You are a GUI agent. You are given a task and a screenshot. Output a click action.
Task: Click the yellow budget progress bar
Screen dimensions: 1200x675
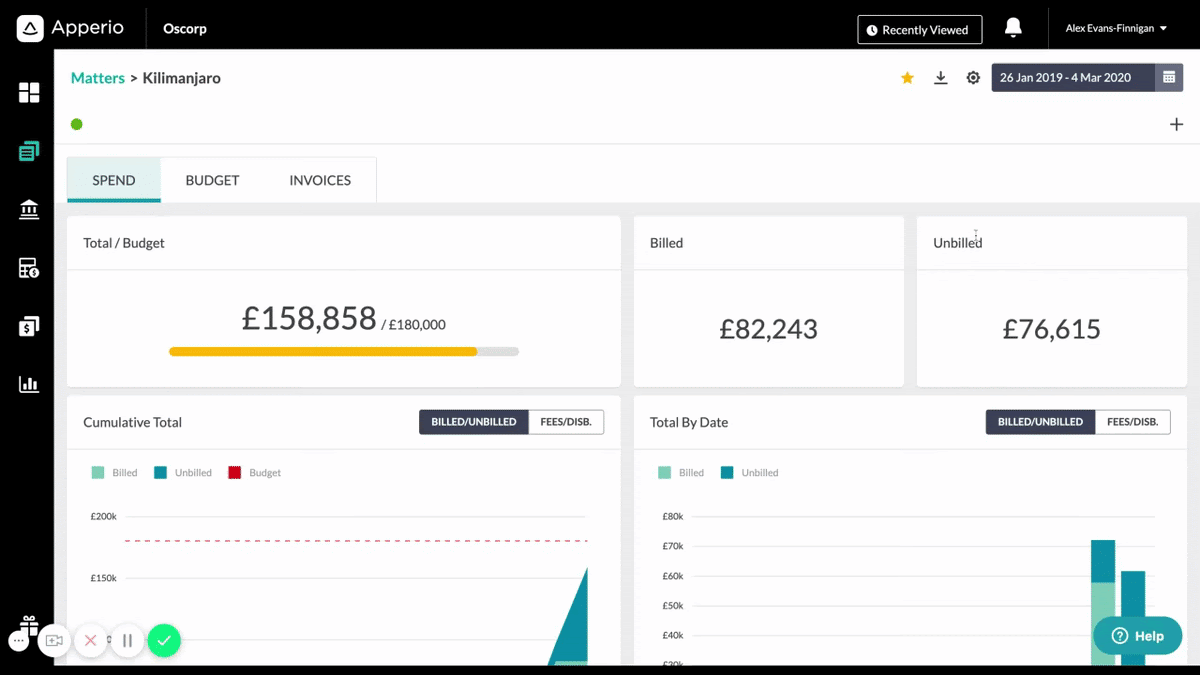(323, 352)
